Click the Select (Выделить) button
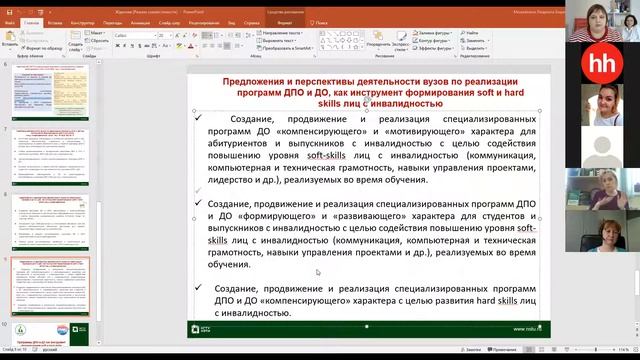640x360 pixels. click(474, 48)
